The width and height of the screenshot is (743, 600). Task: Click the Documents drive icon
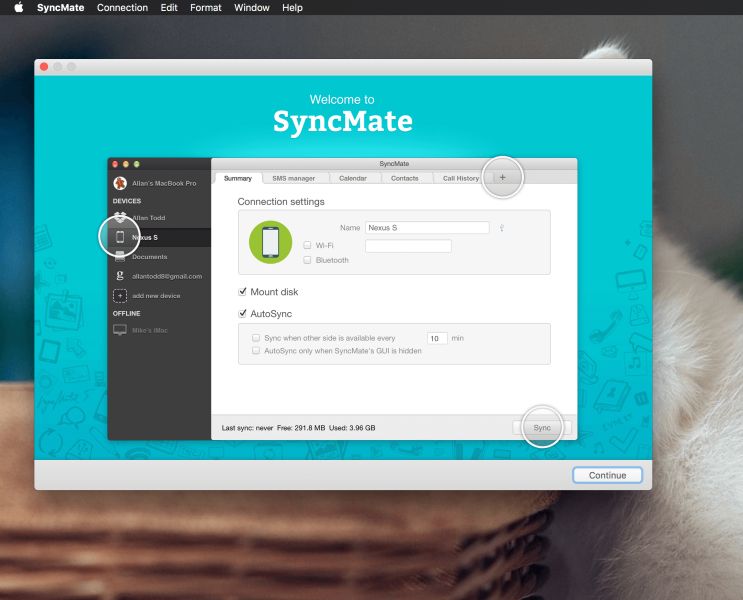click(x=120, y=256)
